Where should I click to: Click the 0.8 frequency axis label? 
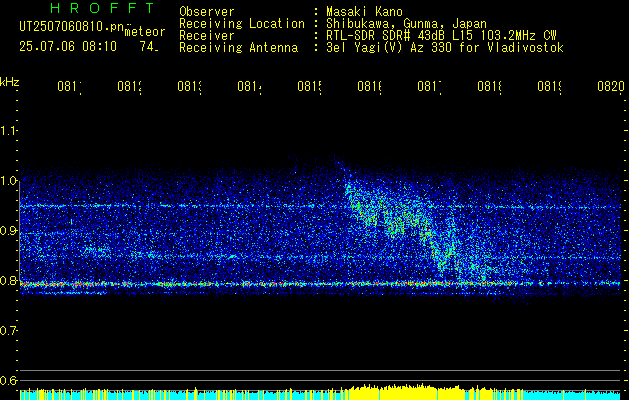[x=8, y=280]
